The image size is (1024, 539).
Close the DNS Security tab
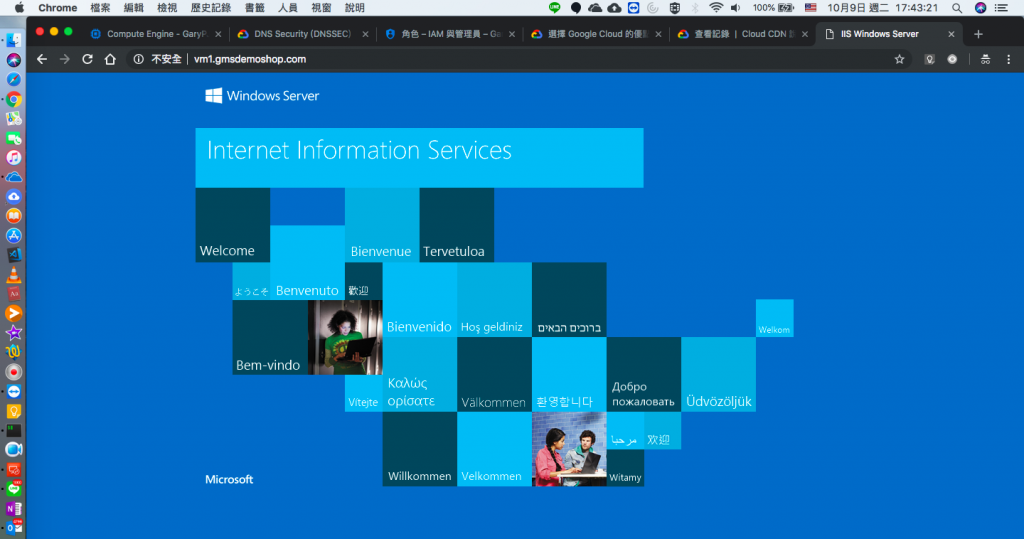click(365, 34)
